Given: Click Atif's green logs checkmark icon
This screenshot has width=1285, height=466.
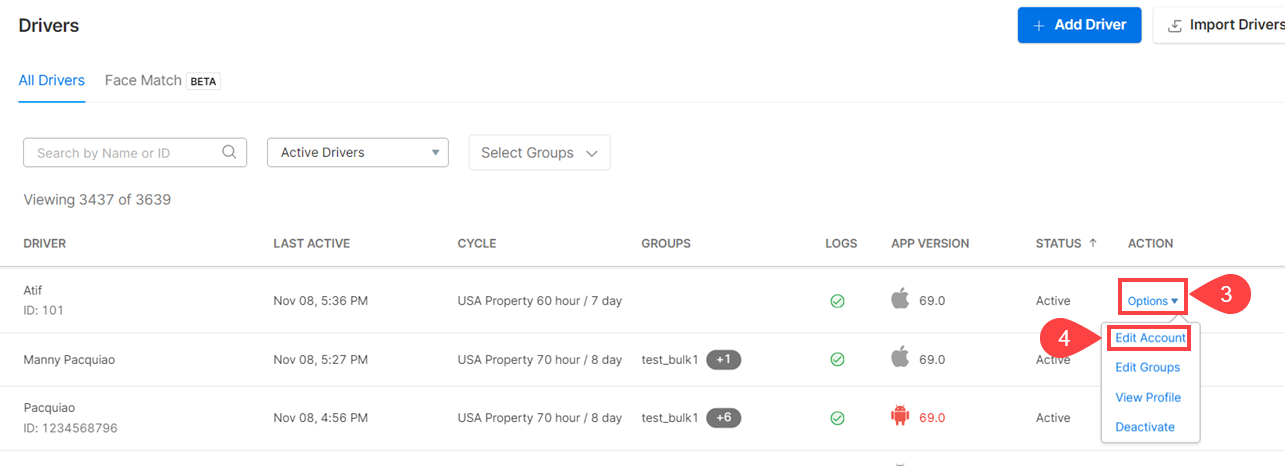Looking at the screenshot, I should [x=838, y=301].
